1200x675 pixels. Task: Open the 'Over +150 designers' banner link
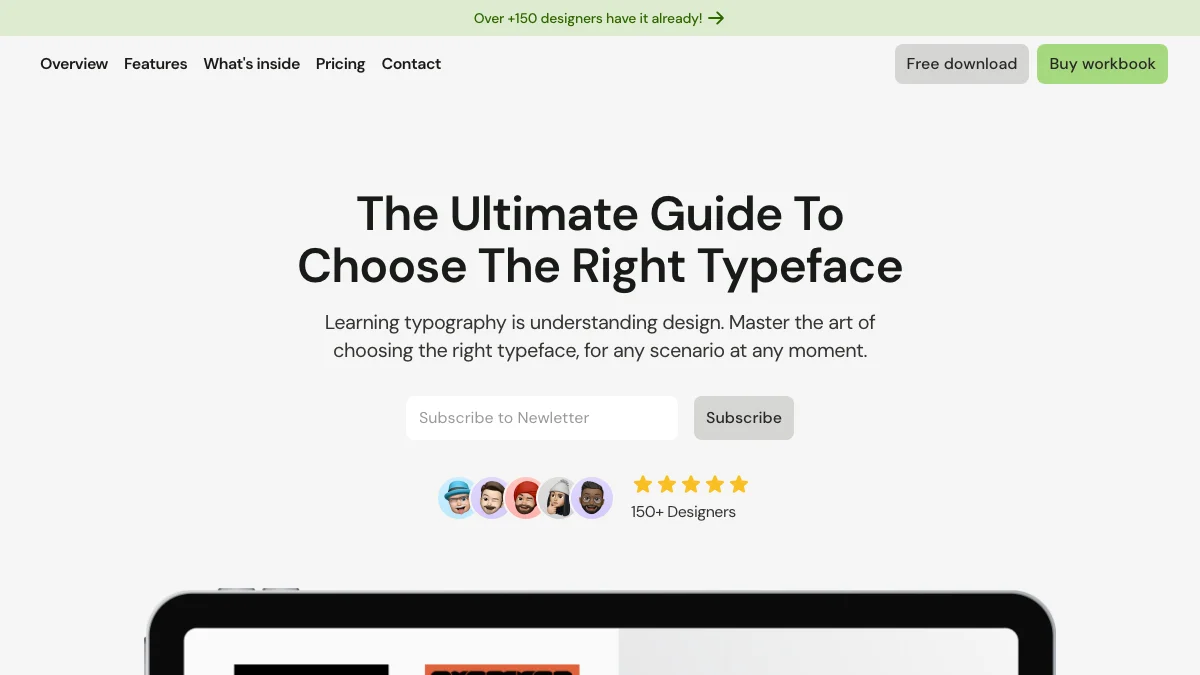click(x=599, y=18)
